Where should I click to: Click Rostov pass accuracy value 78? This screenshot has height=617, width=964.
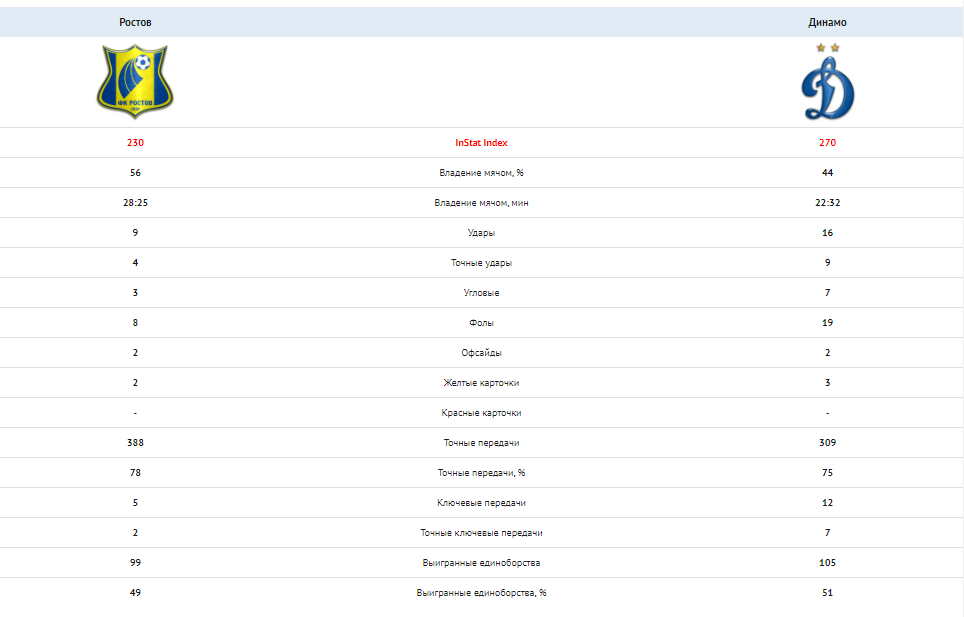(x=135, y=473)
